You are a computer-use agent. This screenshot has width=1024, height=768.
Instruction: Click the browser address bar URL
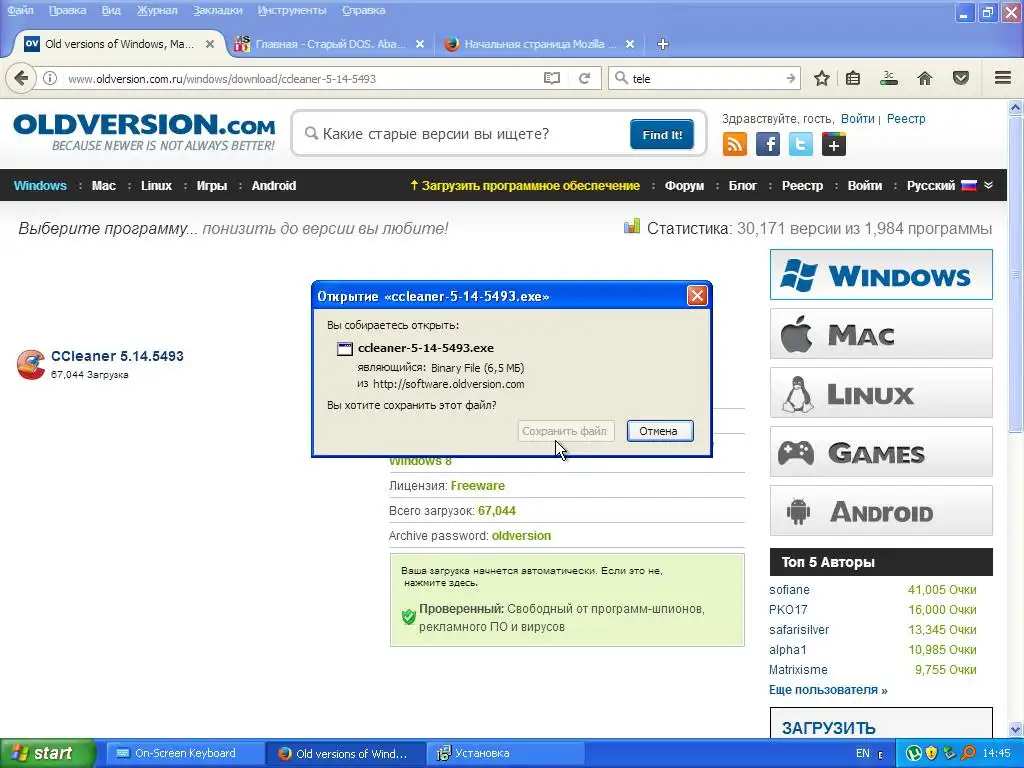[300, 78]
